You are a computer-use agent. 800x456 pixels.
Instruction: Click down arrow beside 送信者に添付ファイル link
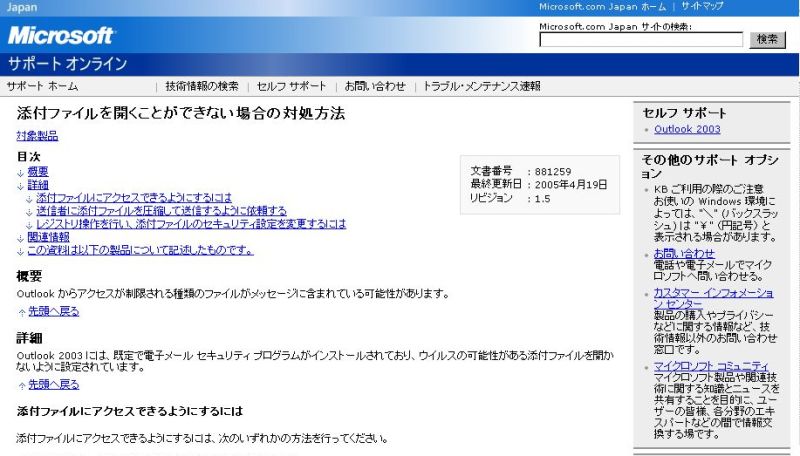click(x=29, y=212)
